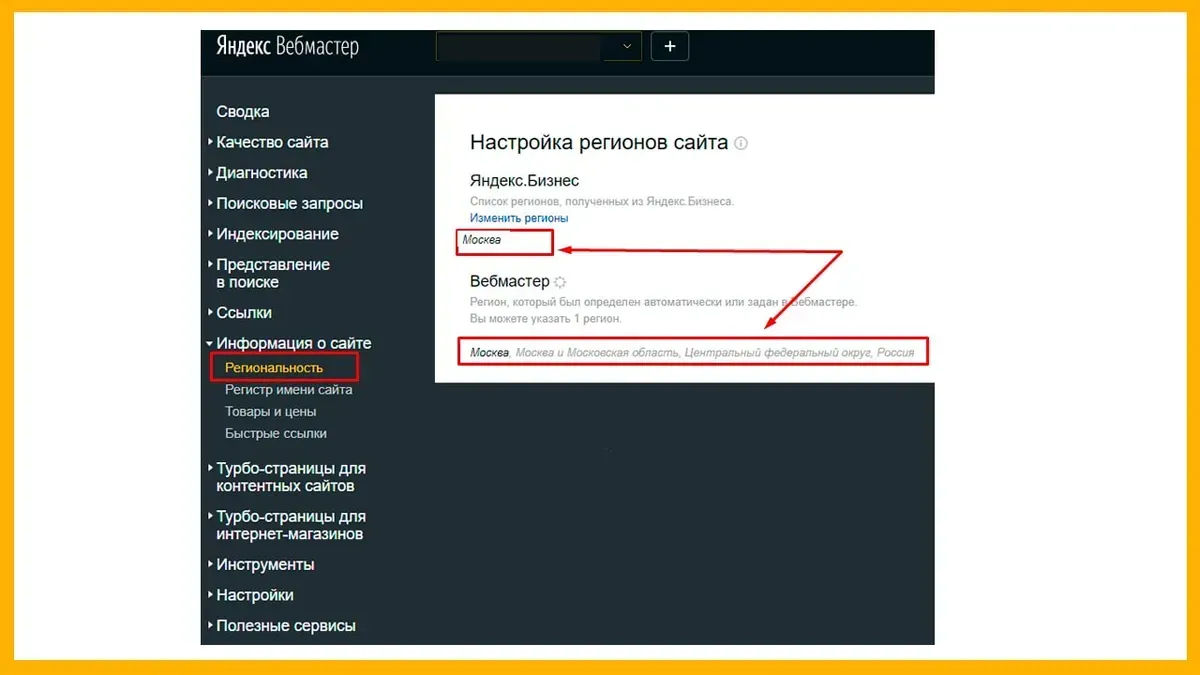1200x675 pixels.
Task: Collapse the Информация о сайте arrow
Action: click(x=210, y=343)
